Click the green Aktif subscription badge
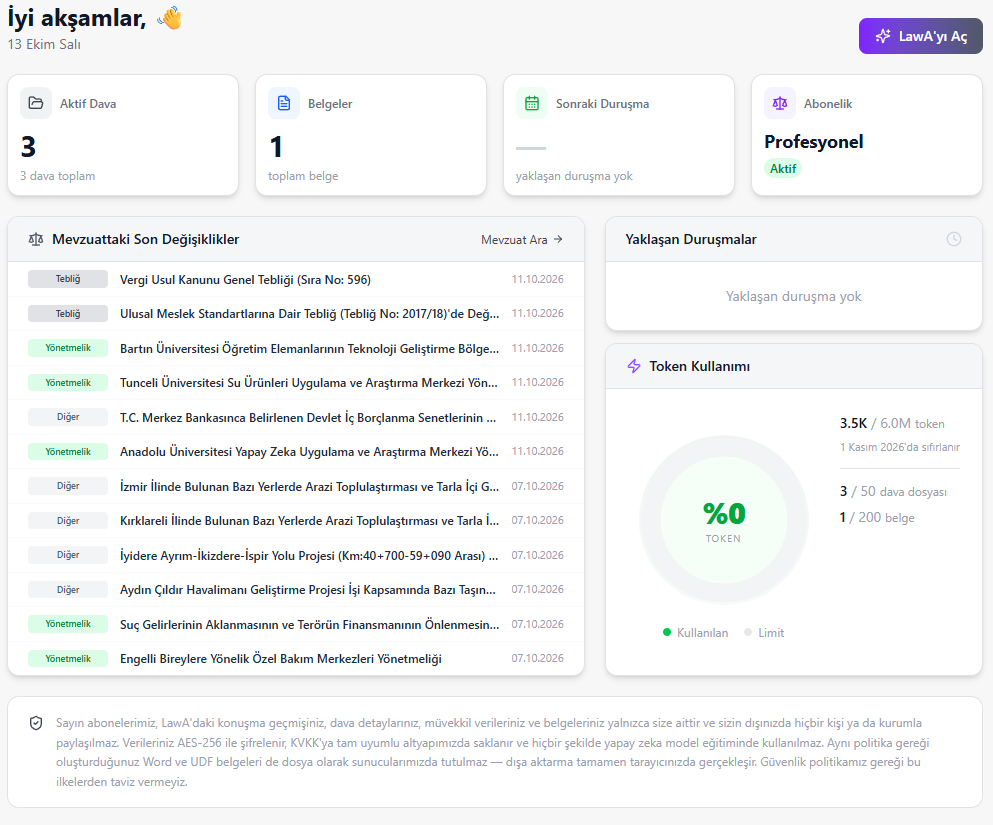The width and height of the screenshot is (993, 825). 783,168
